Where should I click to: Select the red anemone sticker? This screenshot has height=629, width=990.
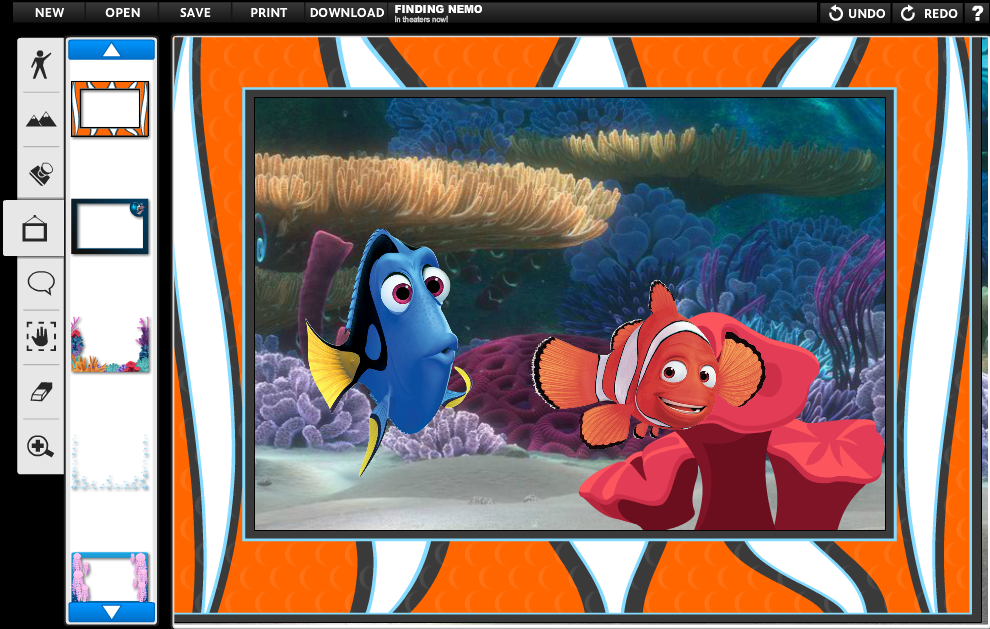(x=732, y=422)
